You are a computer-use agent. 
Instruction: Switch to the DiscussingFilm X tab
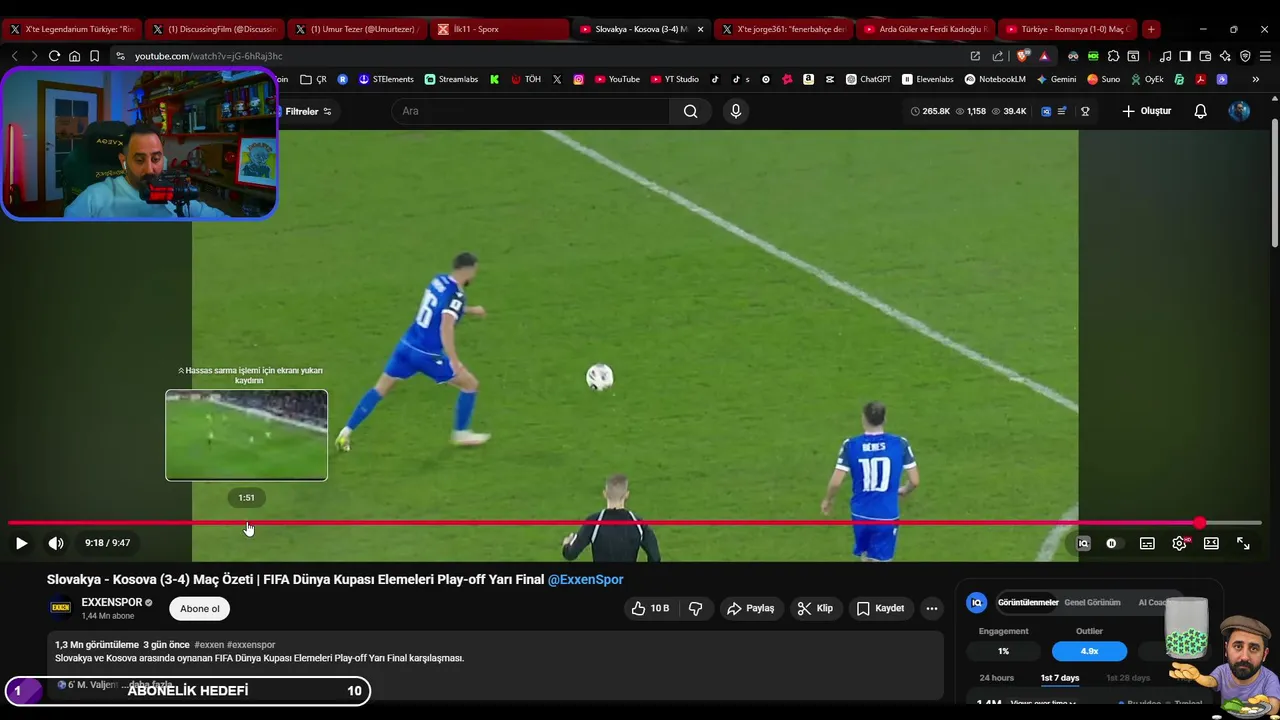click(x=214, y=29)
